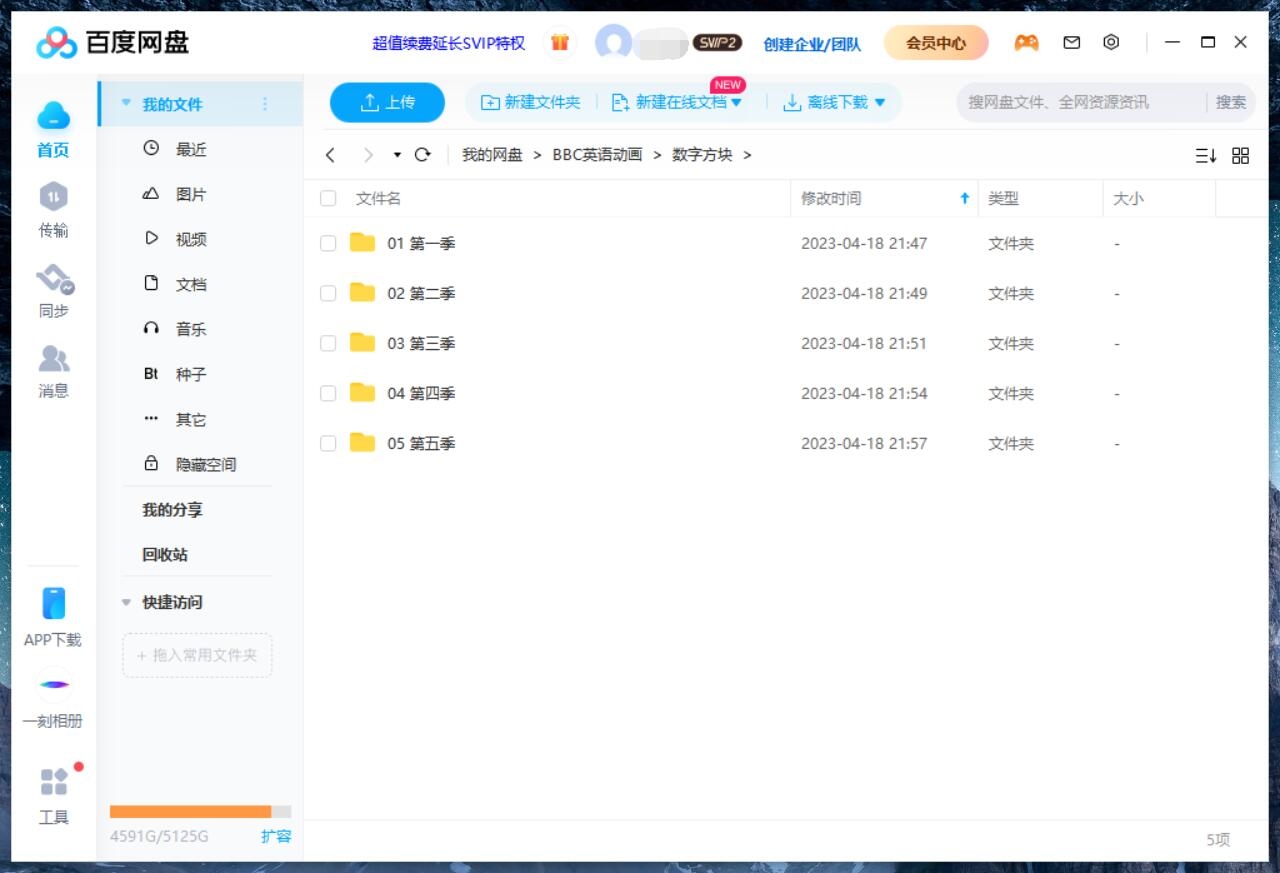
Task: Tick the checkbox for 05 第五季
Action: 328,443
